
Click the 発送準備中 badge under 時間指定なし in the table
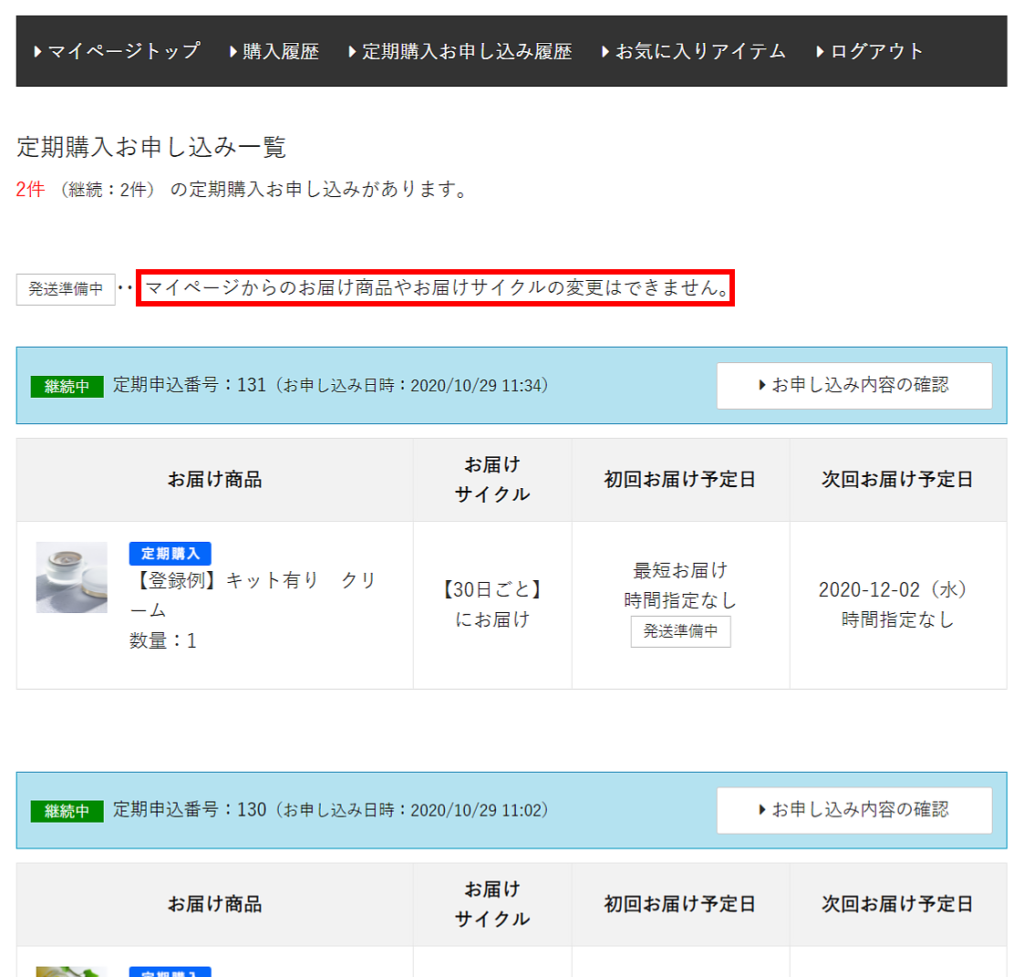pyautogui.click(x=680, y=632)
